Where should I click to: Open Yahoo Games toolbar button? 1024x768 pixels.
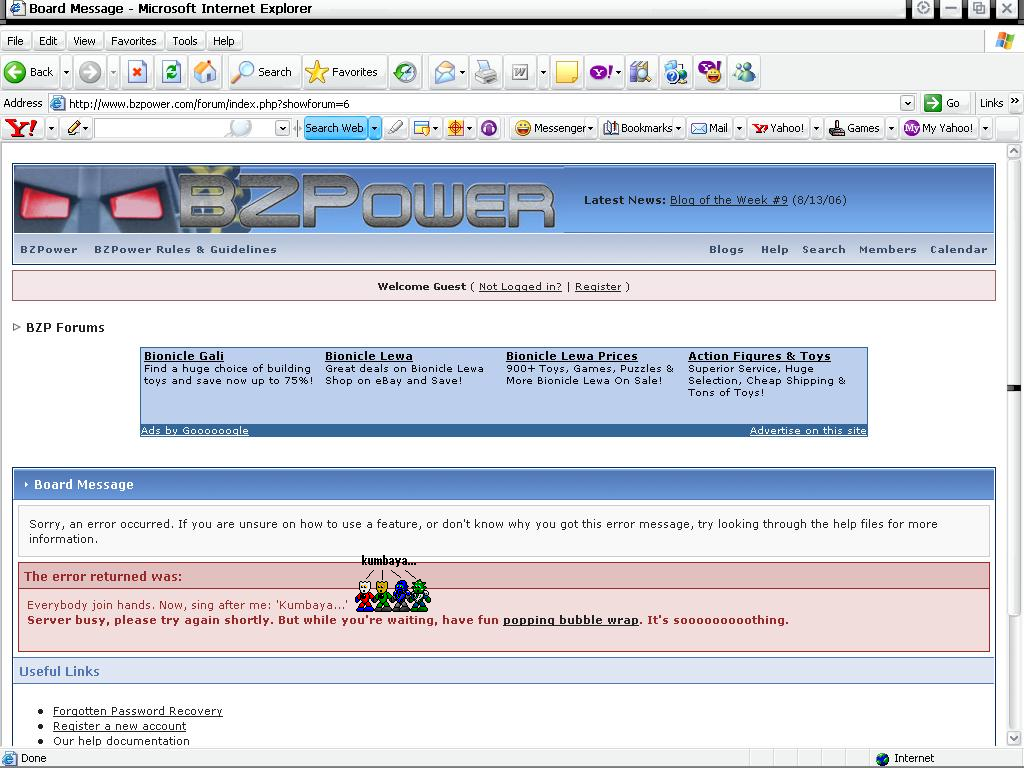[854, 128]
